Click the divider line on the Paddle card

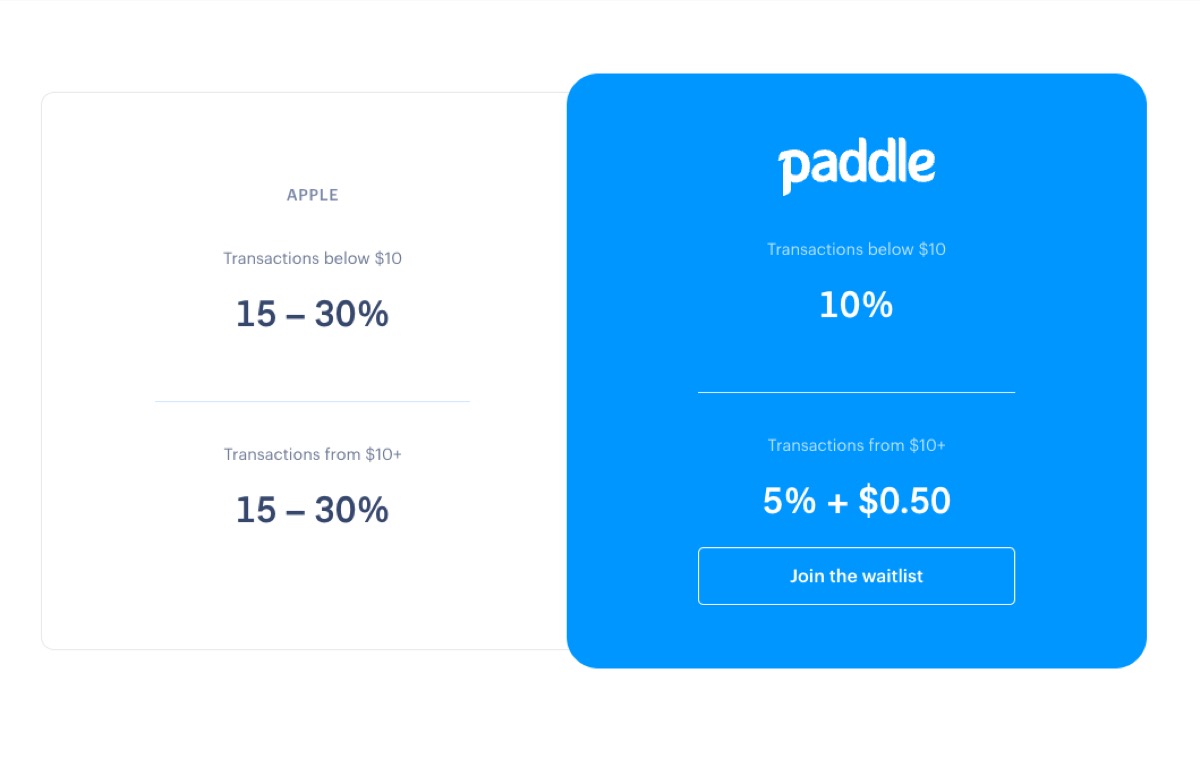pos(856,390)
